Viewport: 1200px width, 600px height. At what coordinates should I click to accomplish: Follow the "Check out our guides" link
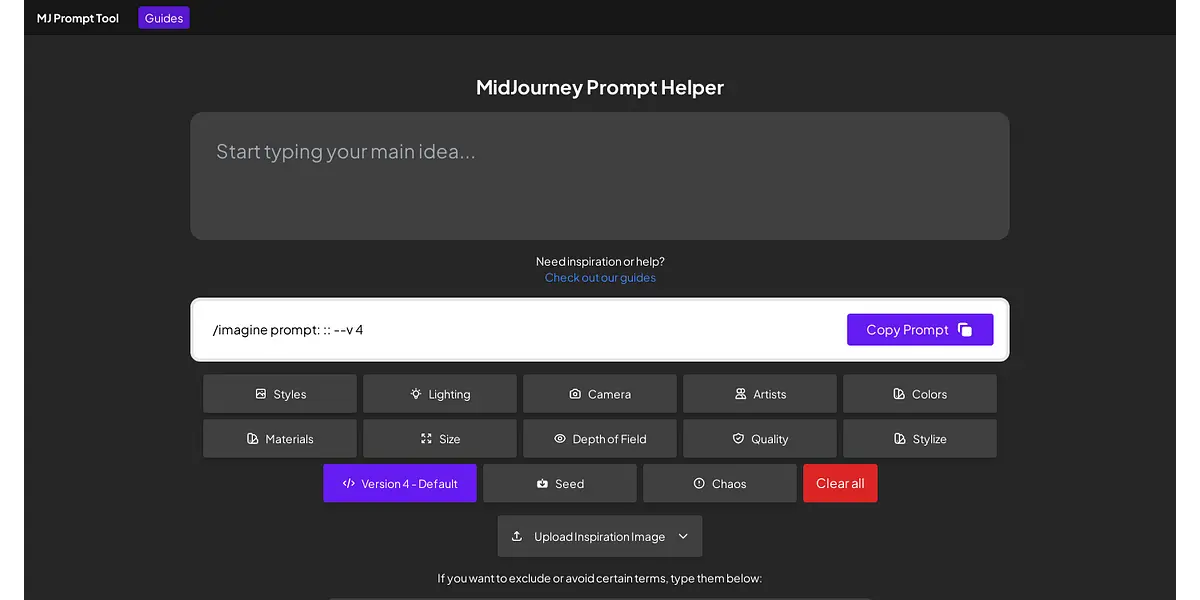click(600, 278)
